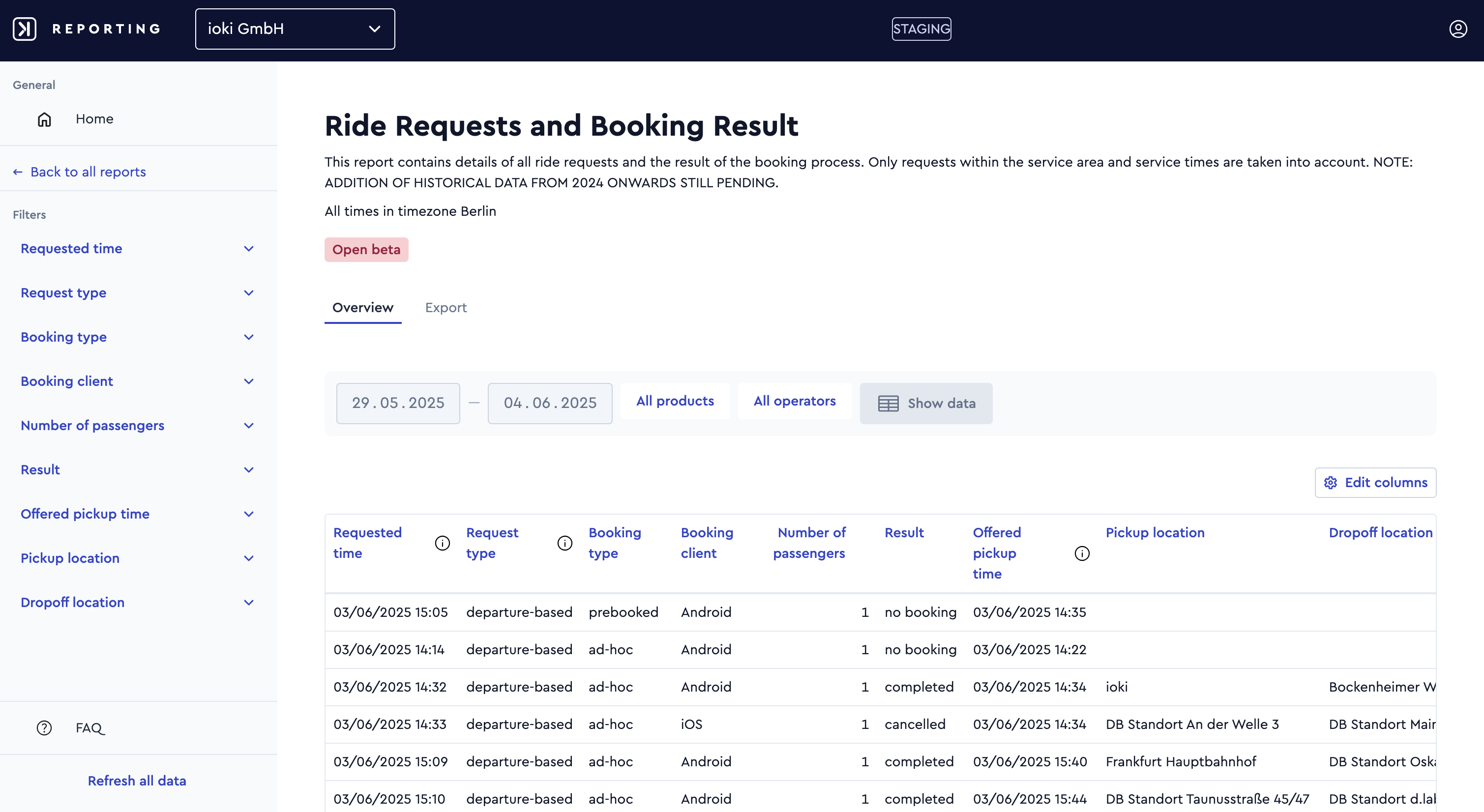Sort by Booking type column header

(x=615, y=543)
